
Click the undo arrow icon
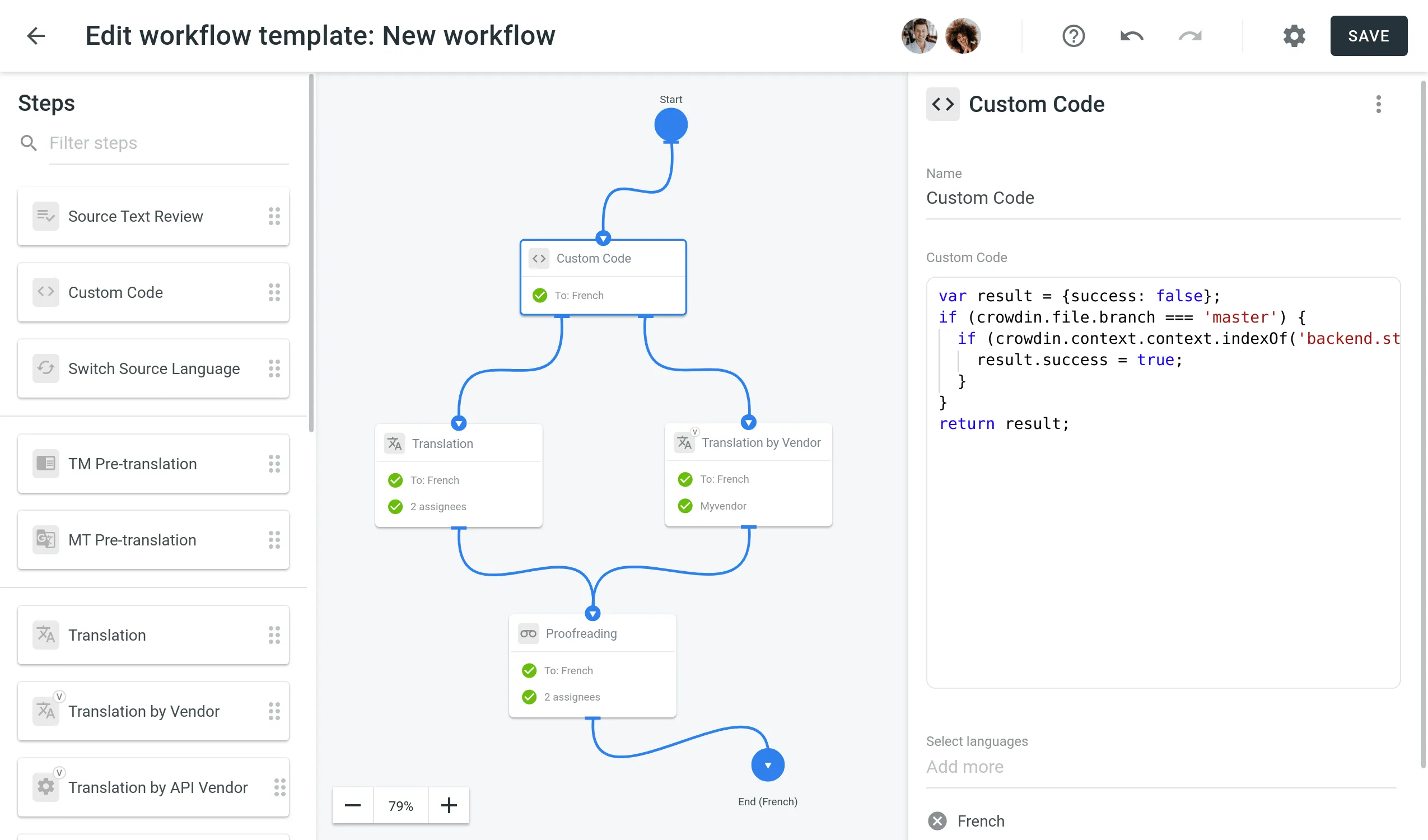coord(1131,36)
